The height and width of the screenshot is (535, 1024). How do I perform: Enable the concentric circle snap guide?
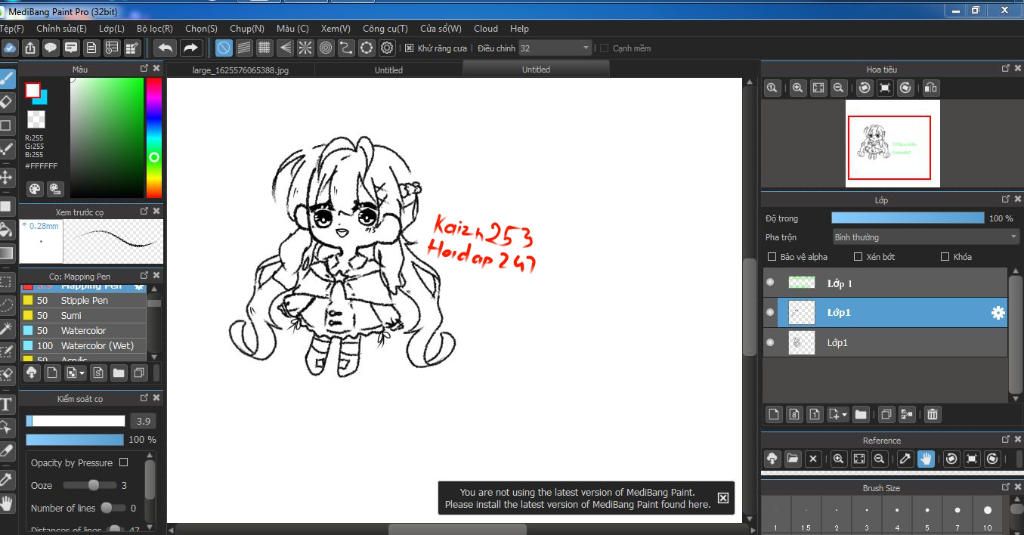click(325, 48)
